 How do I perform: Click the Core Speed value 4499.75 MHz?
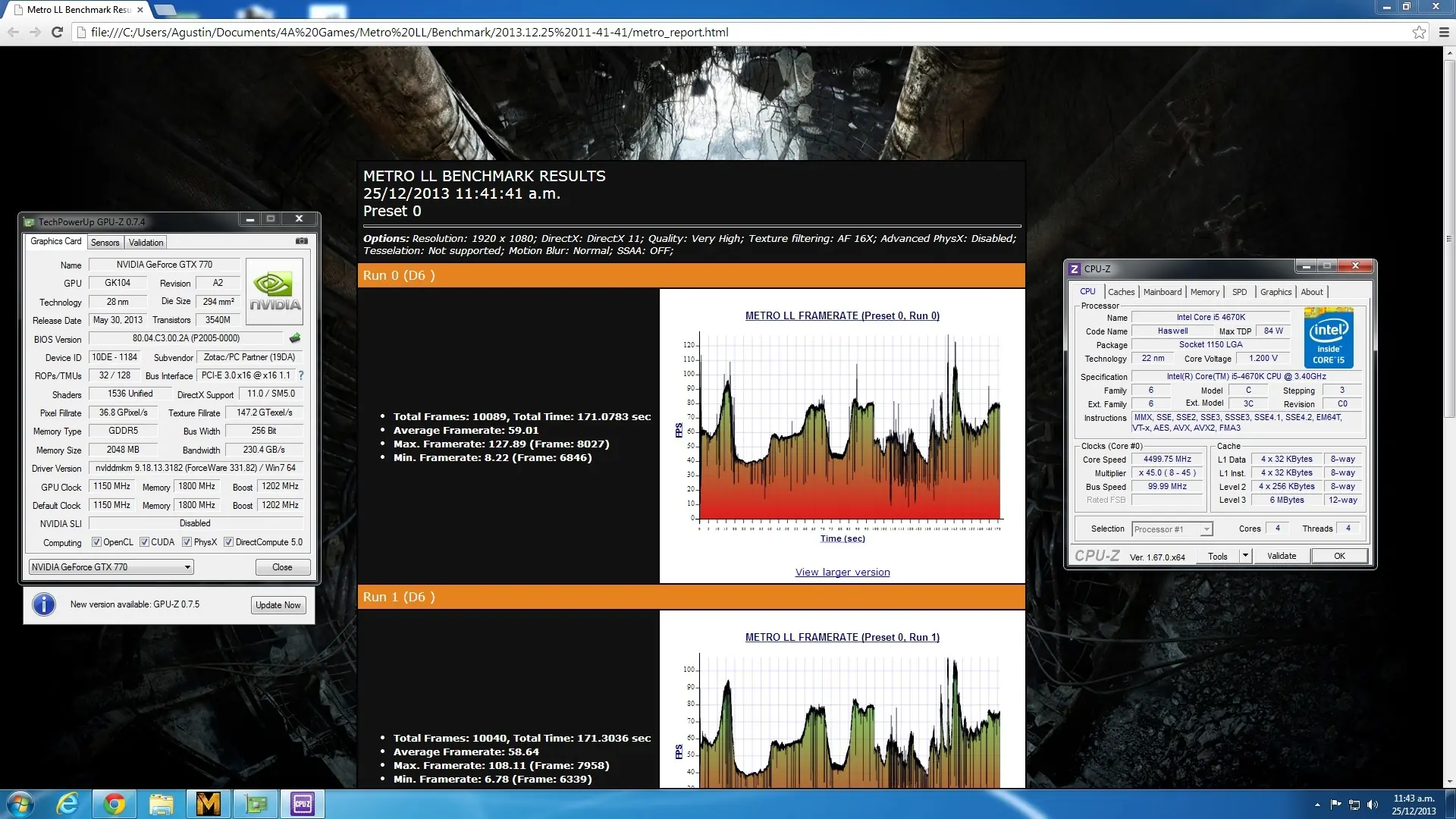1167,460
